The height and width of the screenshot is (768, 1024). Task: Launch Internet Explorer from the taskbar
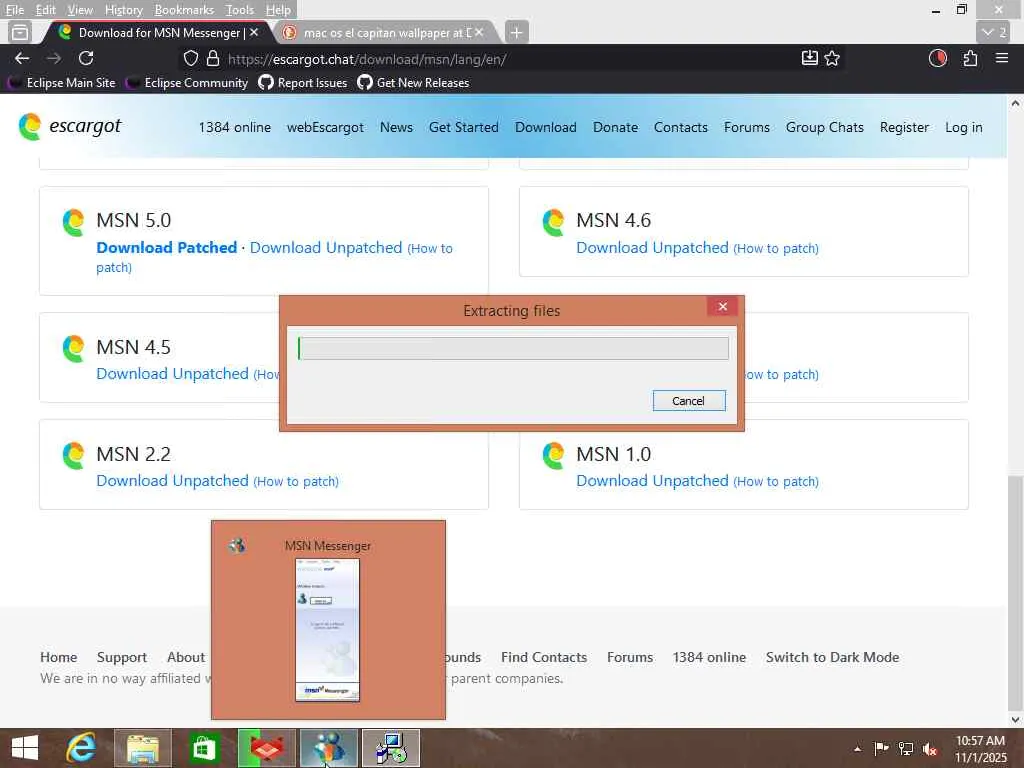click(82, 748)
